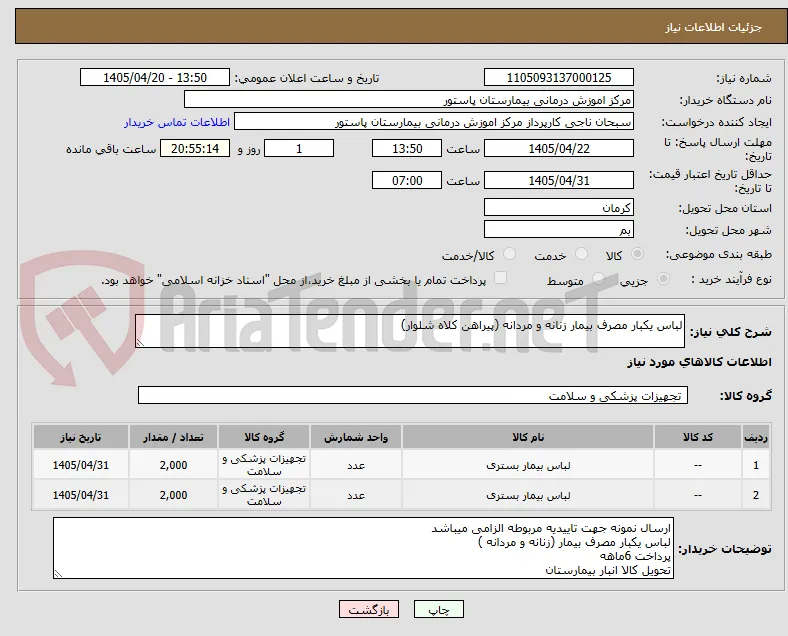Click the نام کالا column header
Viewport: 788px width, 636px height.
click(x=528, y=437)
